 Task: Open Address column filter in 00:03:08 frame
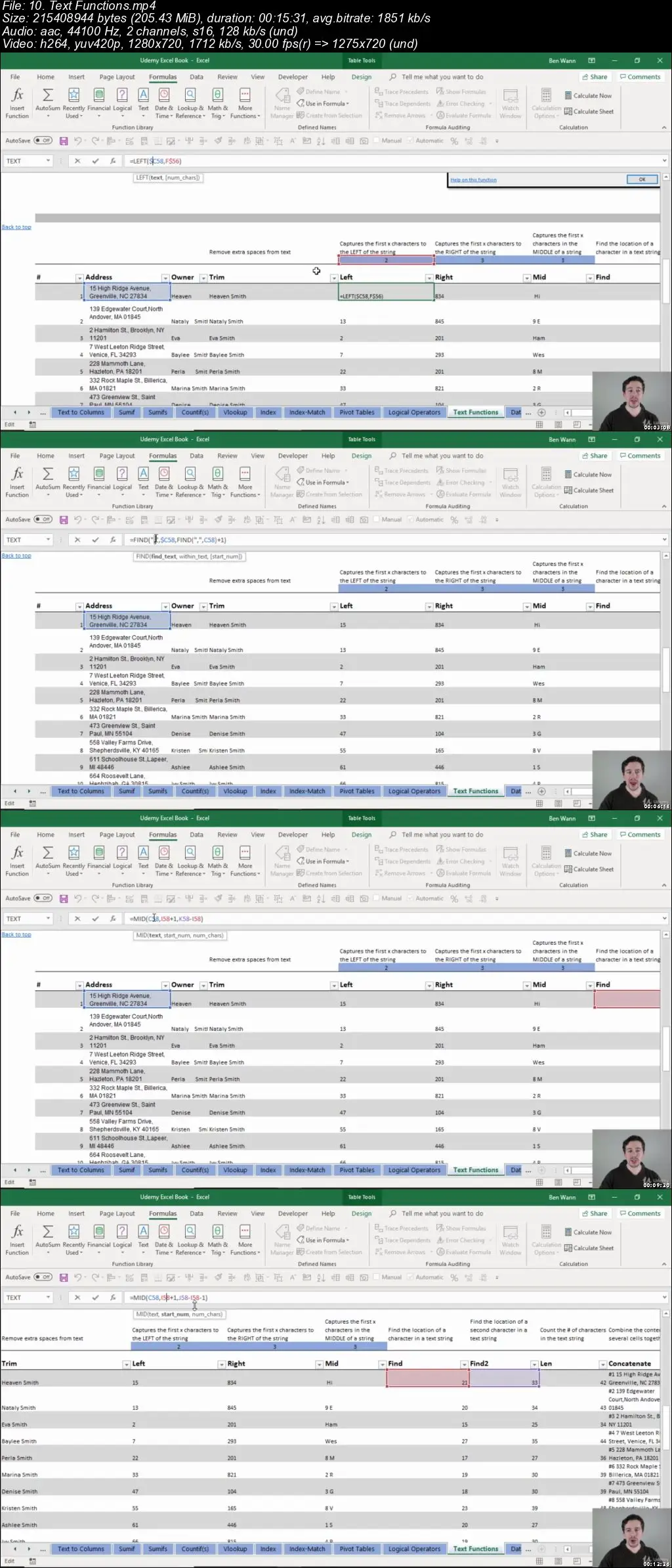(x=165, y=278)
